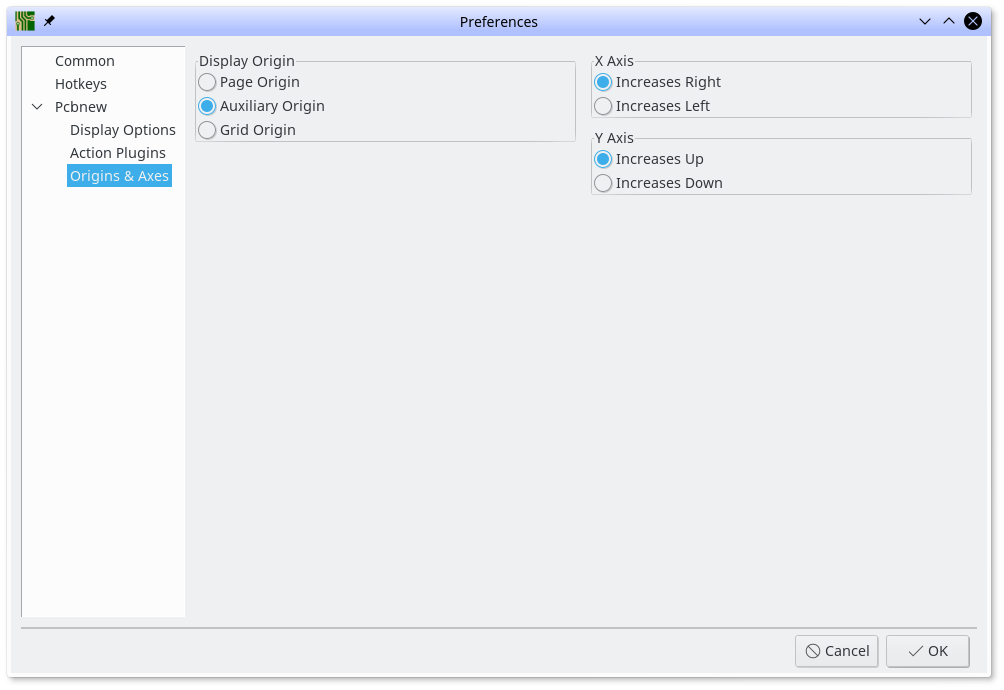Confirm preferences with OK button
Image resolution: width=1004 pixels, height=690 pixels.
927,651
